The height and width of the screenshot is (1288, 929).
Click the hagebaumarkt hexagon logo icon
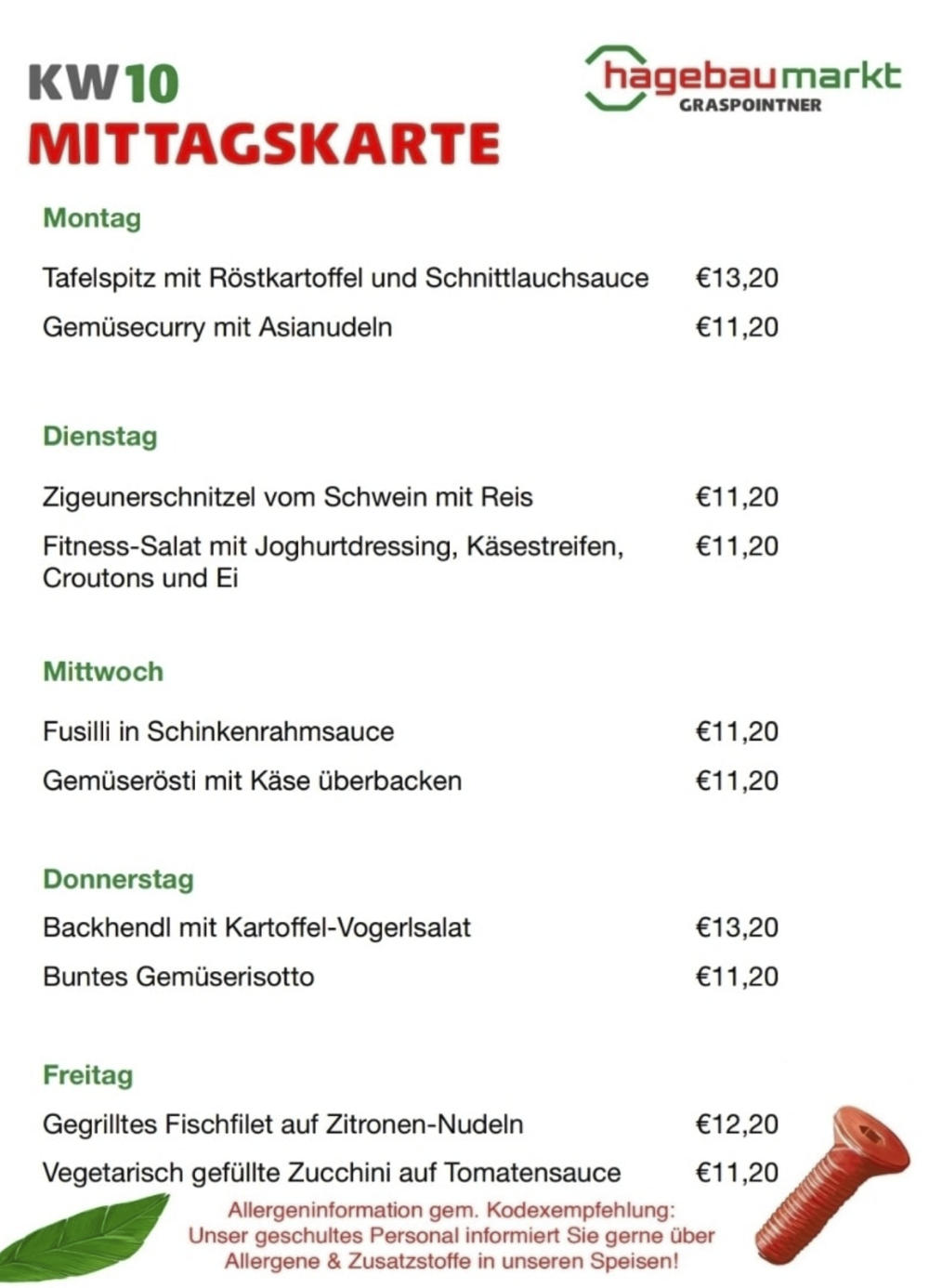[x=613, y=78]
